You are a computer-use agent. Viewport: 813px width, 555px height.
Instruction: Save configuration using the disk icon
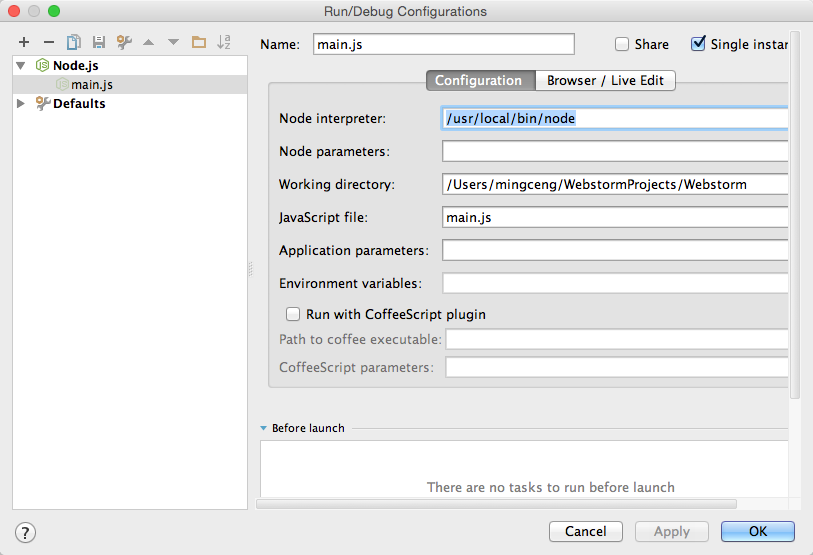99,42
